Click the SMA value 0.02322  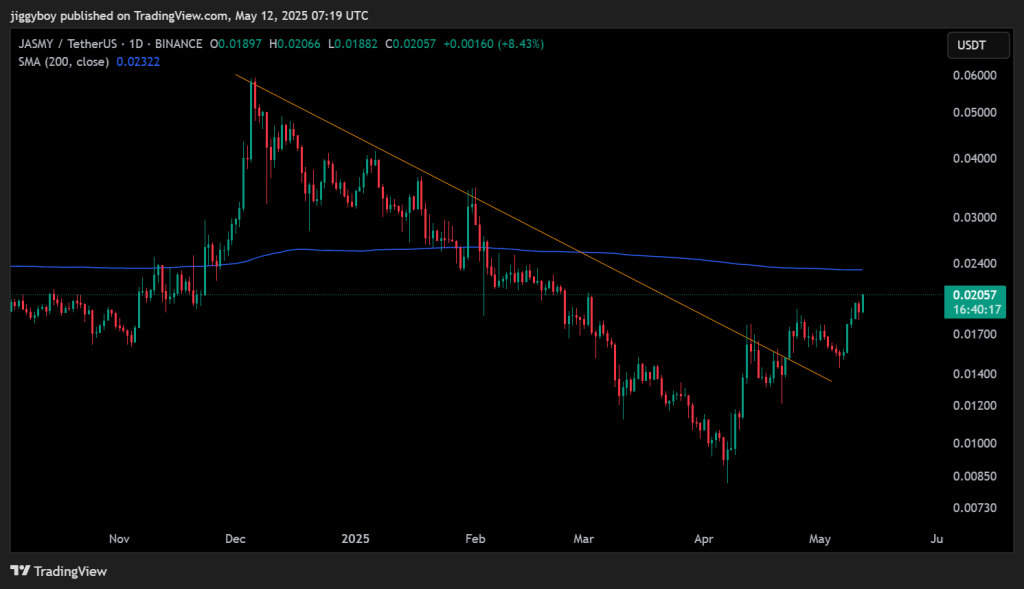(138, 61)
